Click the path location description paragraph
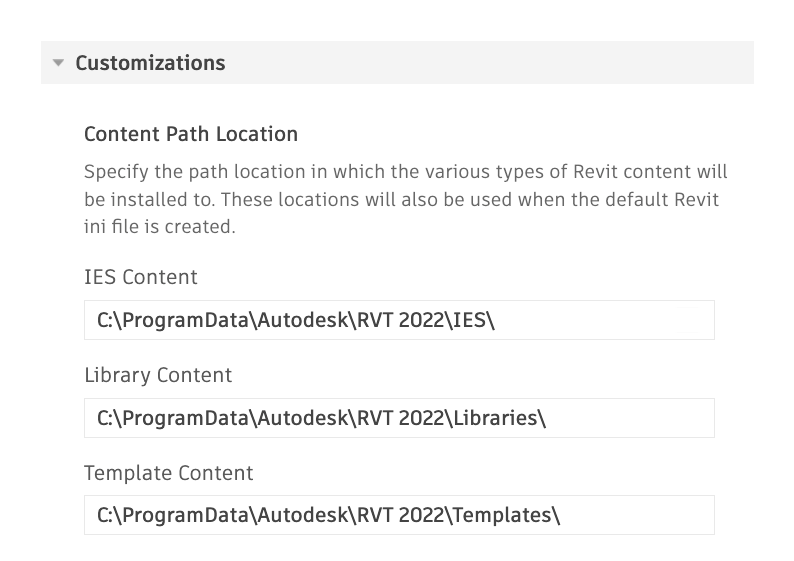Viewport: 794px width, 561px height. point(405,199)
